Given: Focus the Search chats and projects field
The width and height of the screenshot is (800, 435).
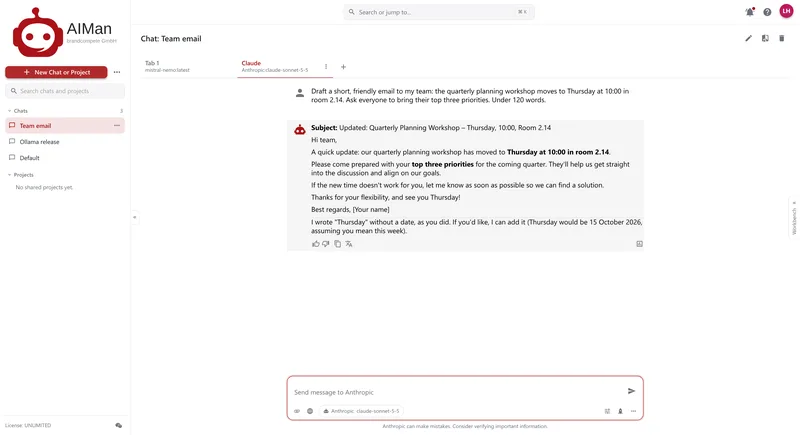Looking at the screenshot, I should (65, 91).
